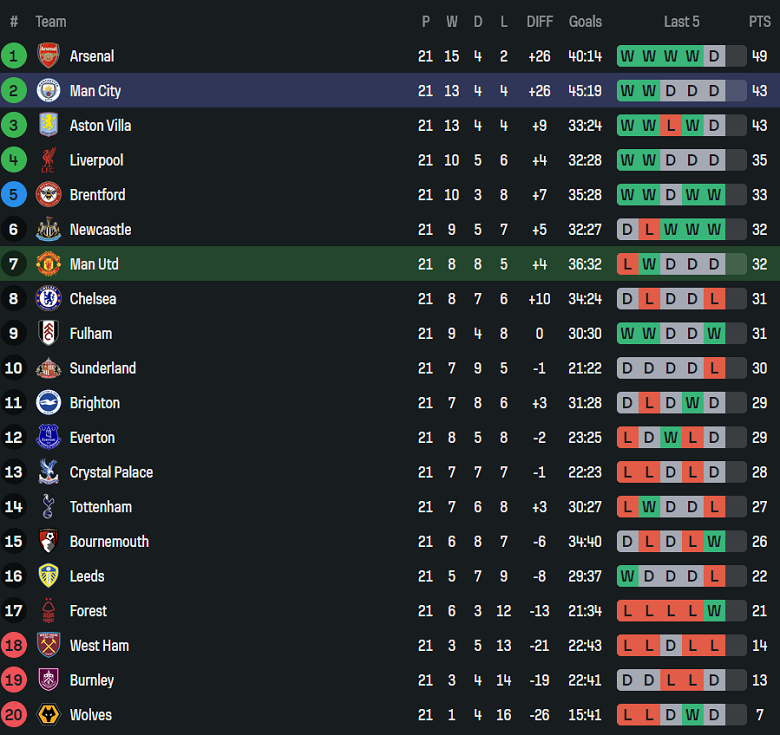Click the Goals column header
This screenshot has width=780, height=735.
coord(585,21)
